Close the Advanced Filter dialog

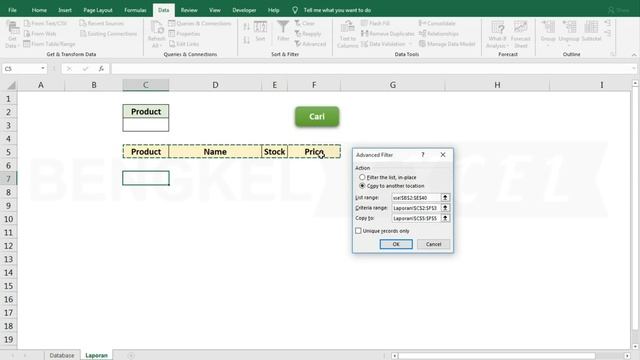coord(443,155)
